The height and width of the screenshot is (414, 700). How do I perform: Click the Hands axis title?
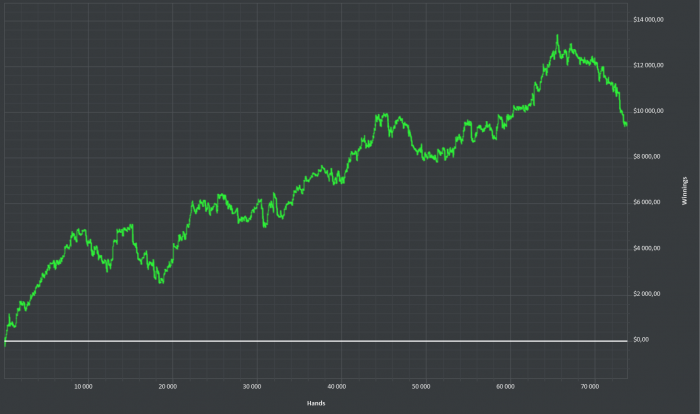316,403
